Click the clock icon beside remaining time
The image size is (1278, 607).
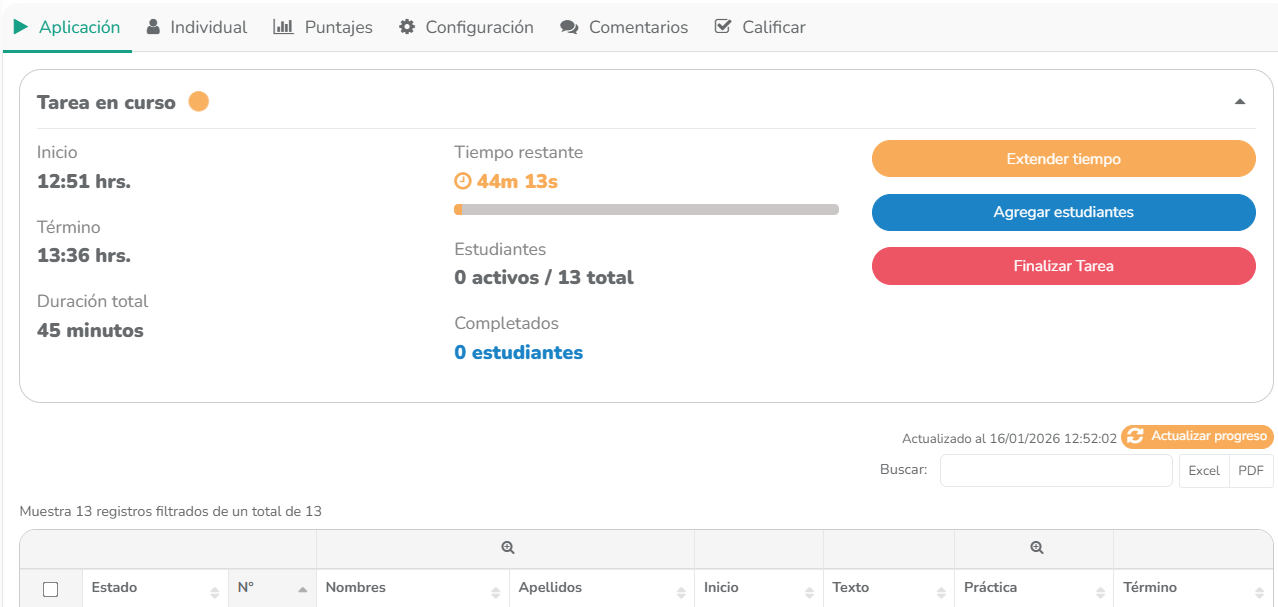click(462, 181)
